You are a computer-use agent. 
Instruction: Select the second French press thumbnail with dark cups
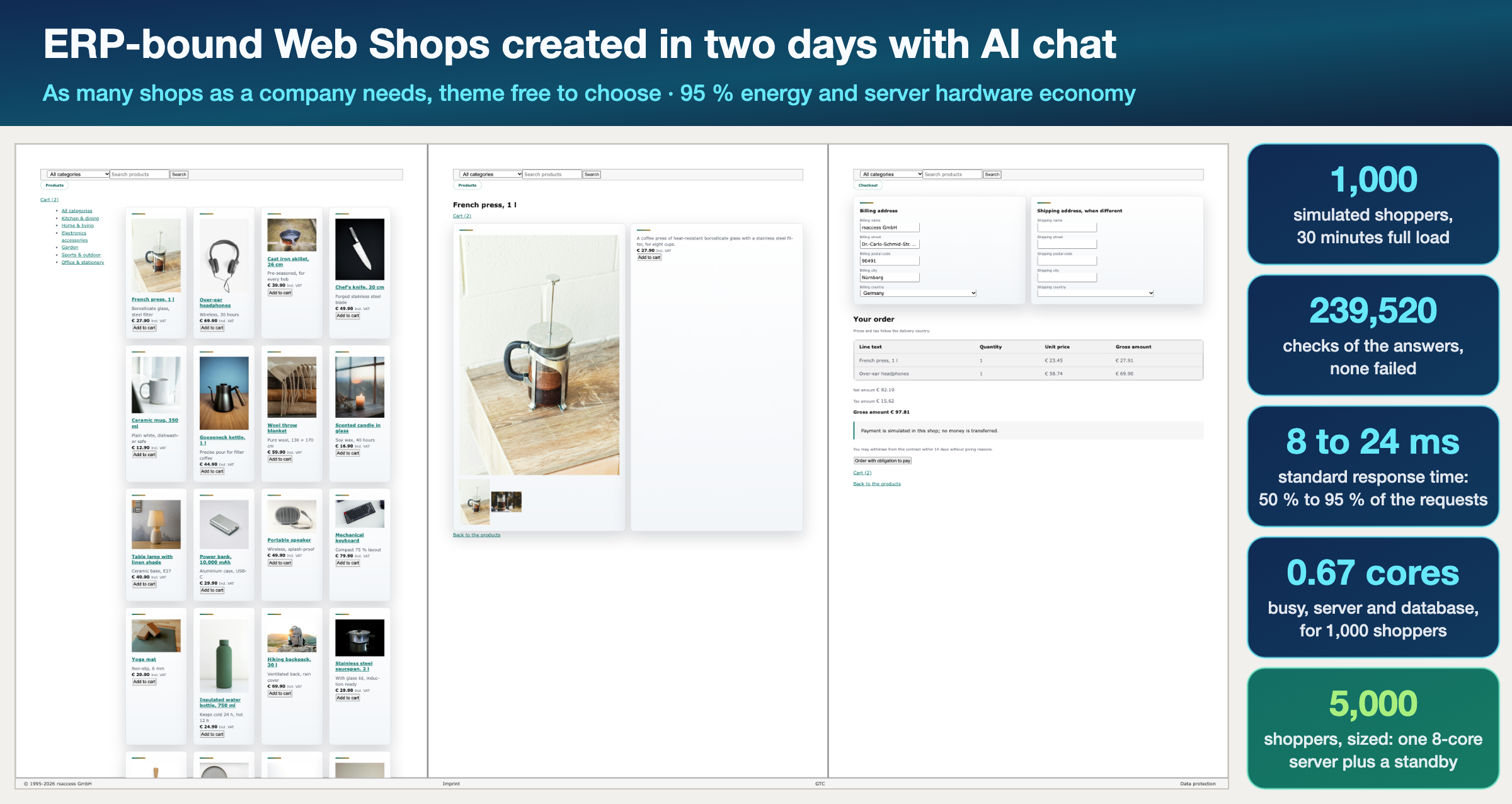coord(506,502)
